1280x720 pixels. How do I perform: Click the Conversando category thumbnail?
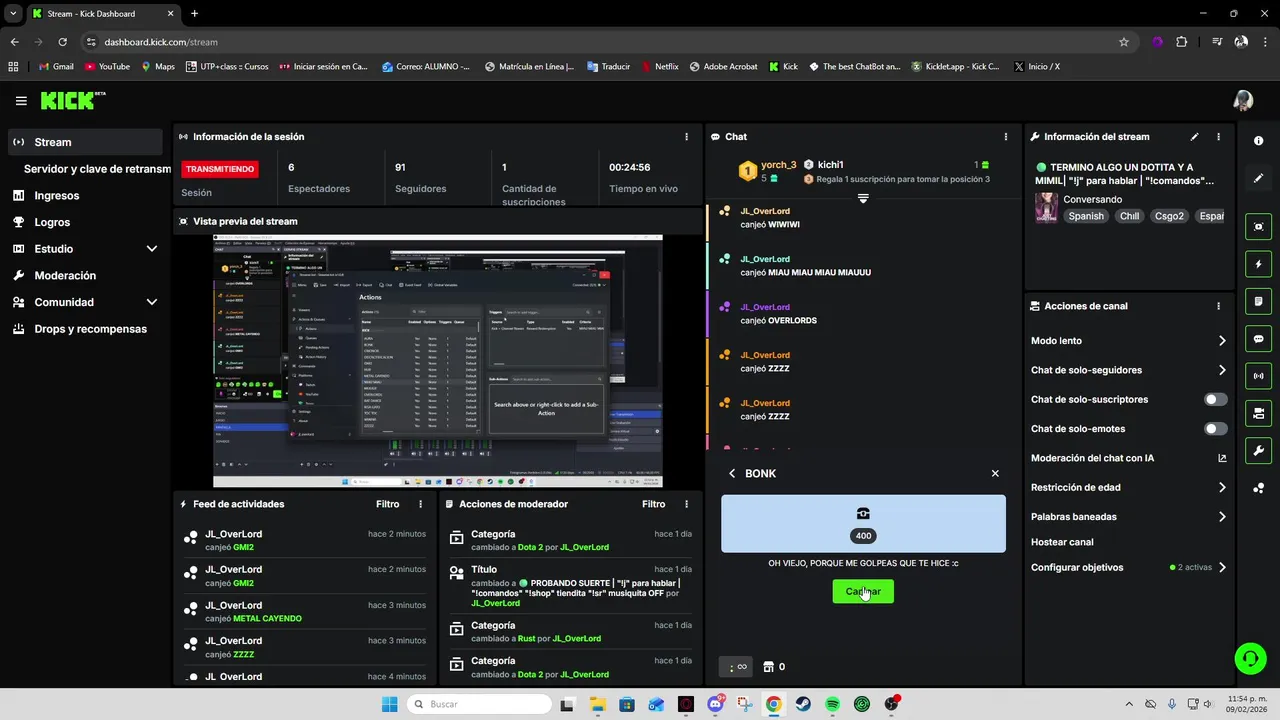tap(1046, 208)
